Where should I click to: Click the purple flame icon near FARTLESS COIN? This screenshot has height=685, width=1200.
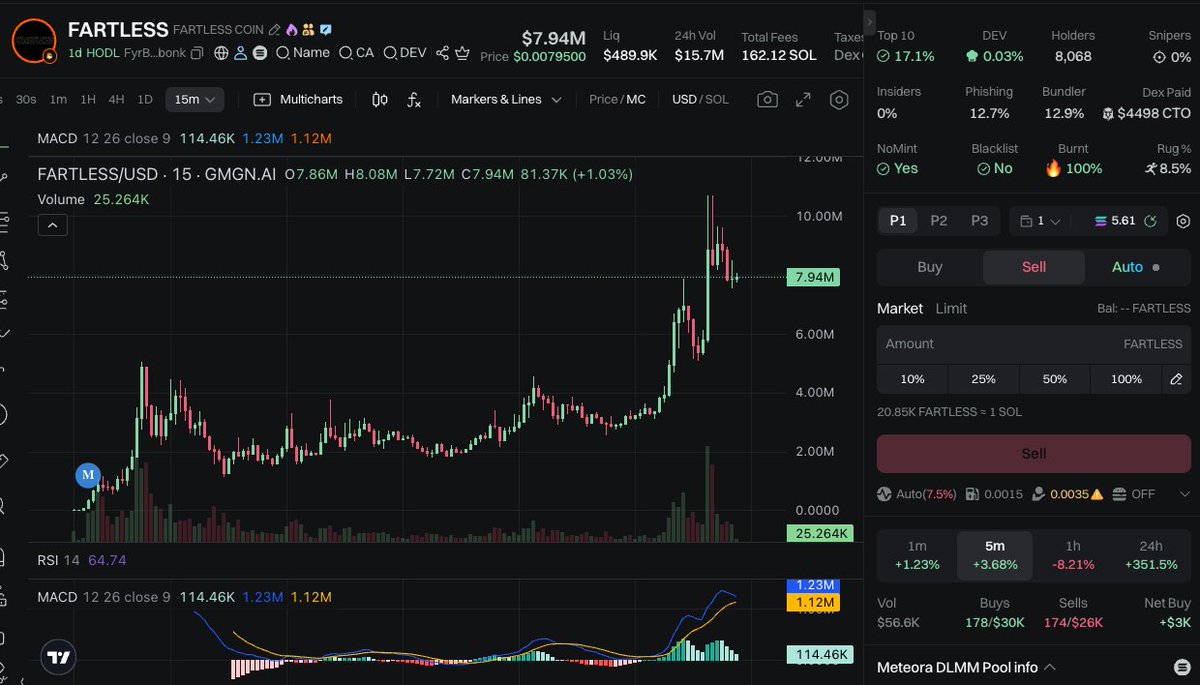click(x=291, y=30)
